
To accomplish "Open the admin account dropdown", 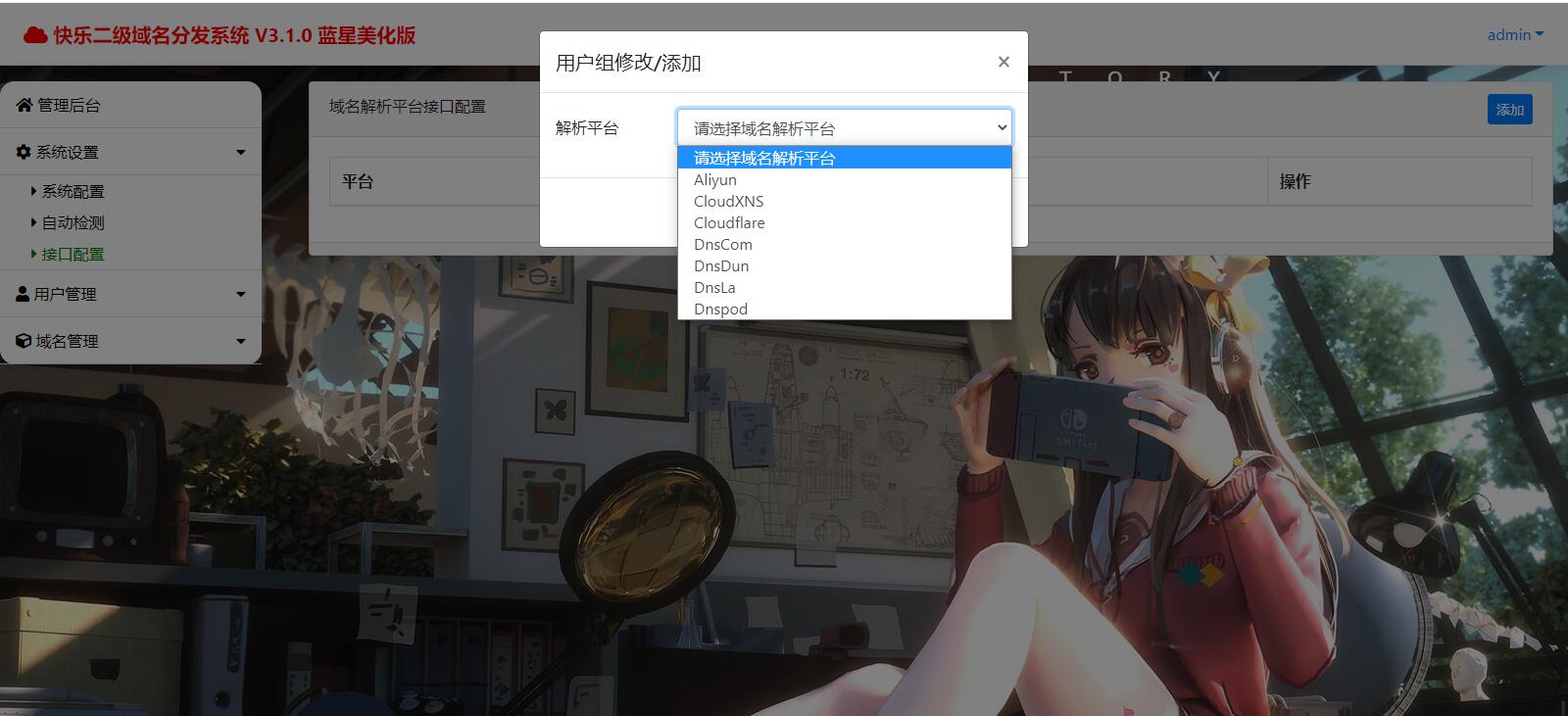I will (x=1514, y=34).
